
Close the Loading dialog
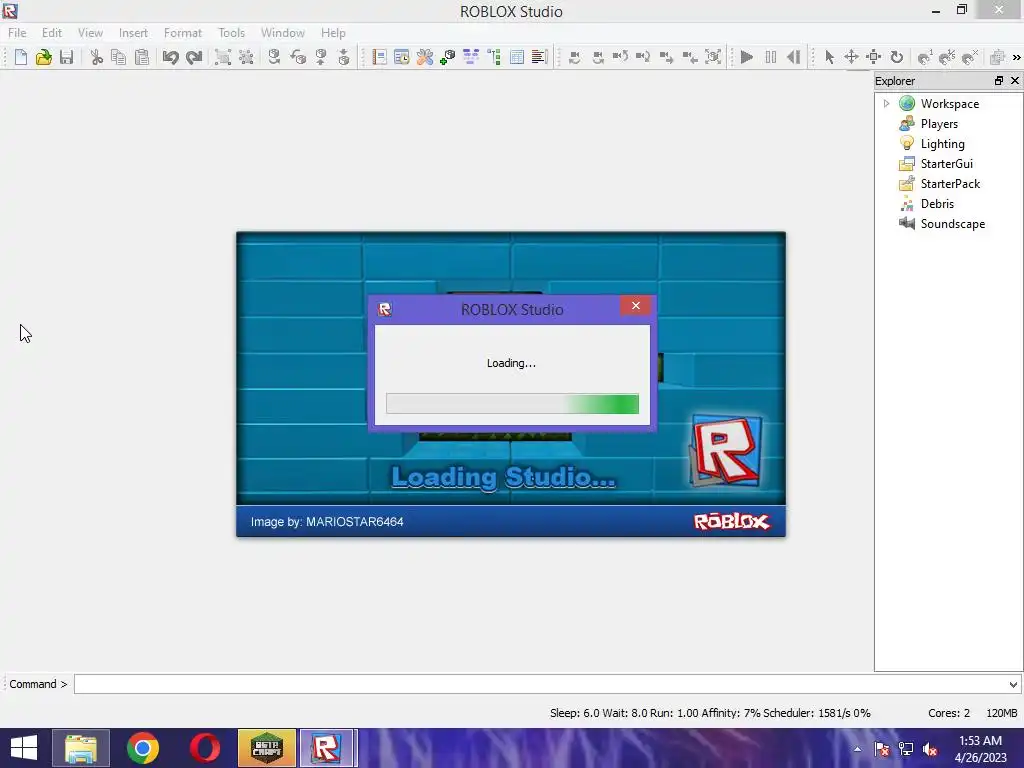point(635,306)
